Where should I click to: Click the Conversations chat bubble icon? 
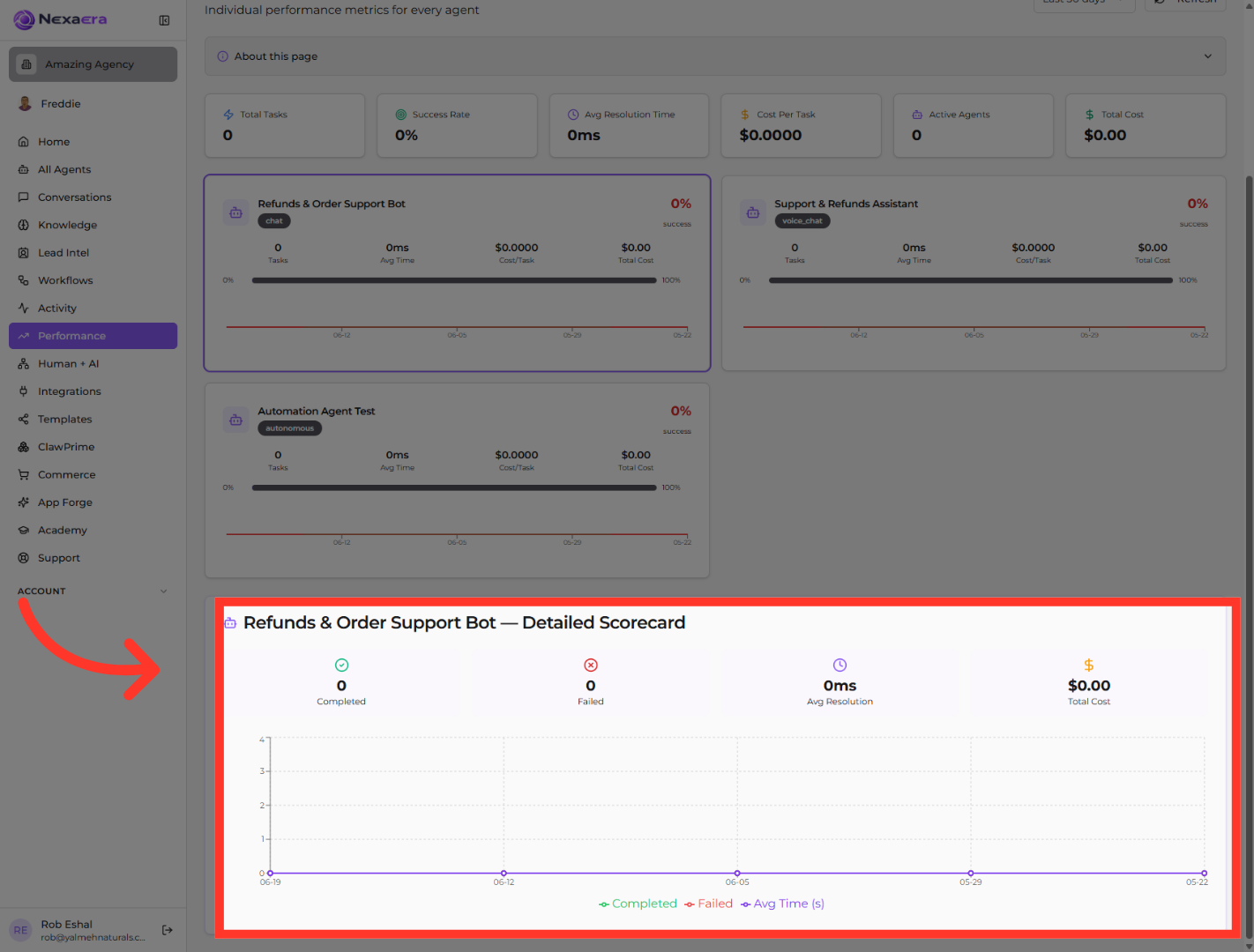tap(24, 197)
